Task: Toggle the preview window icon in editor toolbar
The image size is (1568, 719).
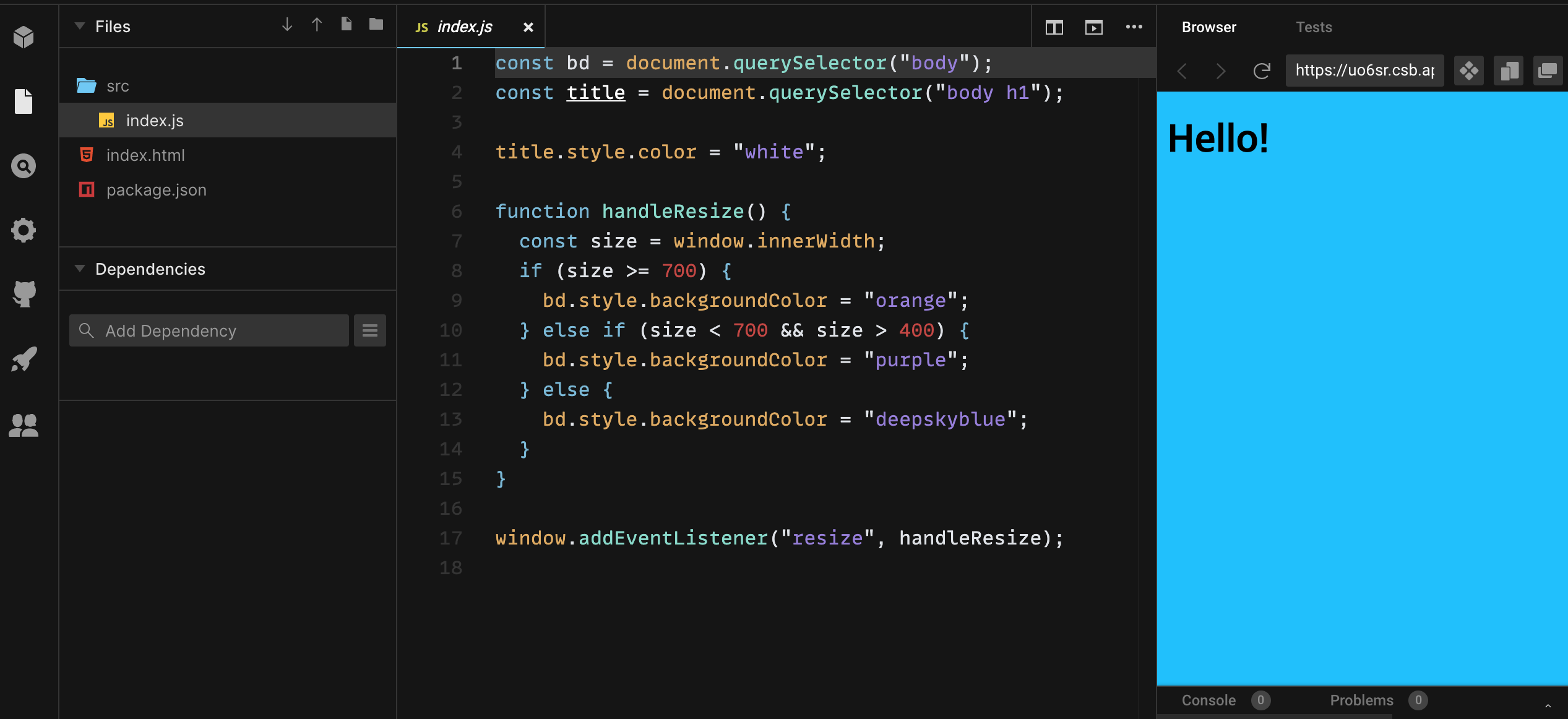Action: click(x=1094, y=27)
